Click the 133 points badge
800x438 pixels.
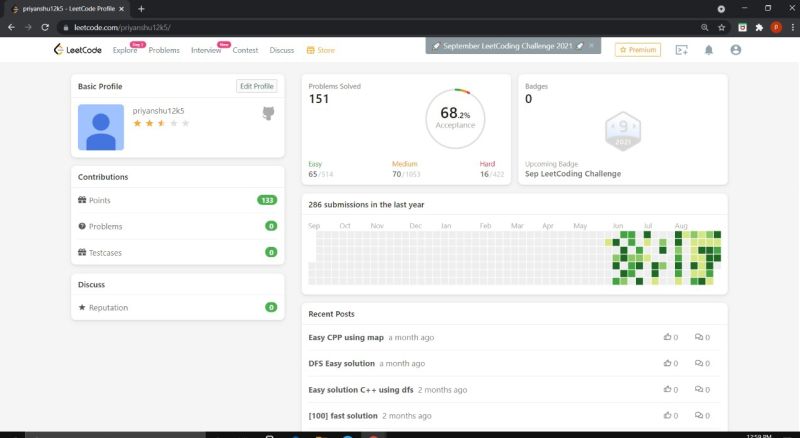point(267,200)
